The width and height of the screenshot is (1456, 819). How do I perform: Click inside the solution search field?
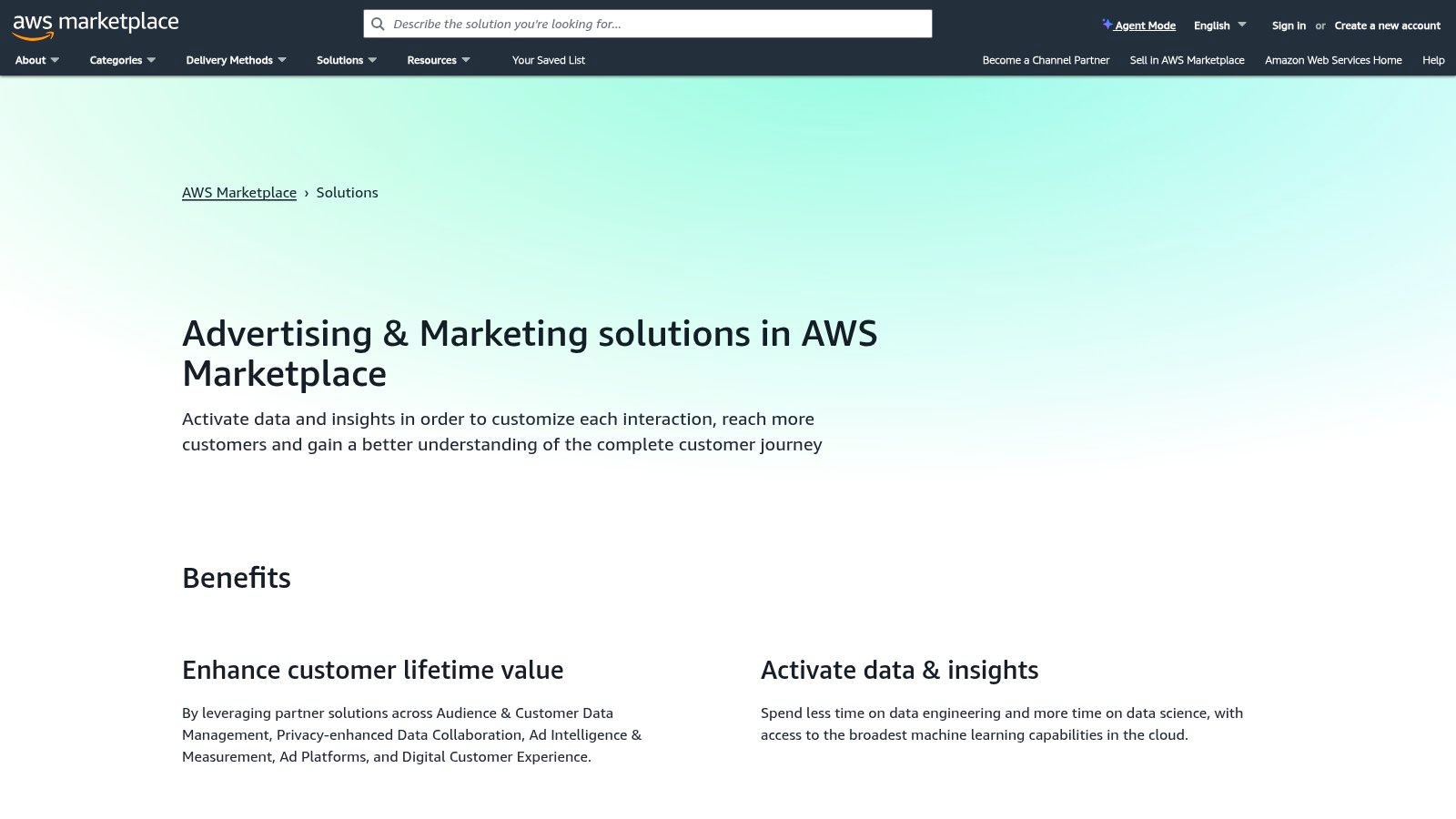click(637, 24)
